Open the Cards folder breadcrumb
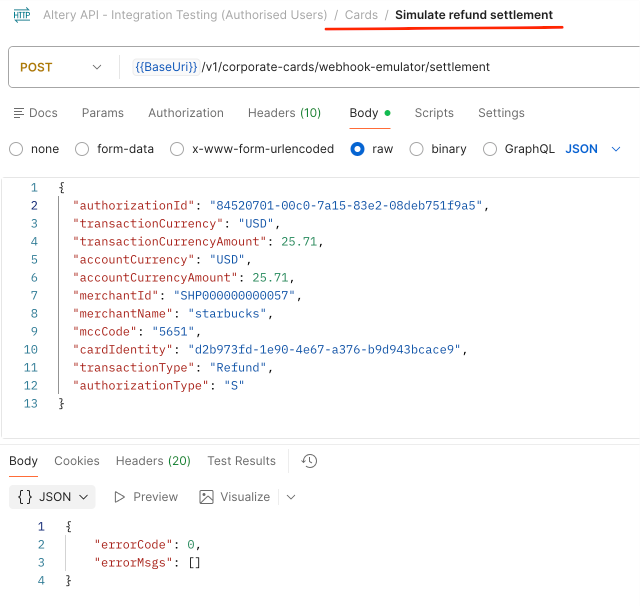The width and height of the screenshot is (640, 606). 361,15
